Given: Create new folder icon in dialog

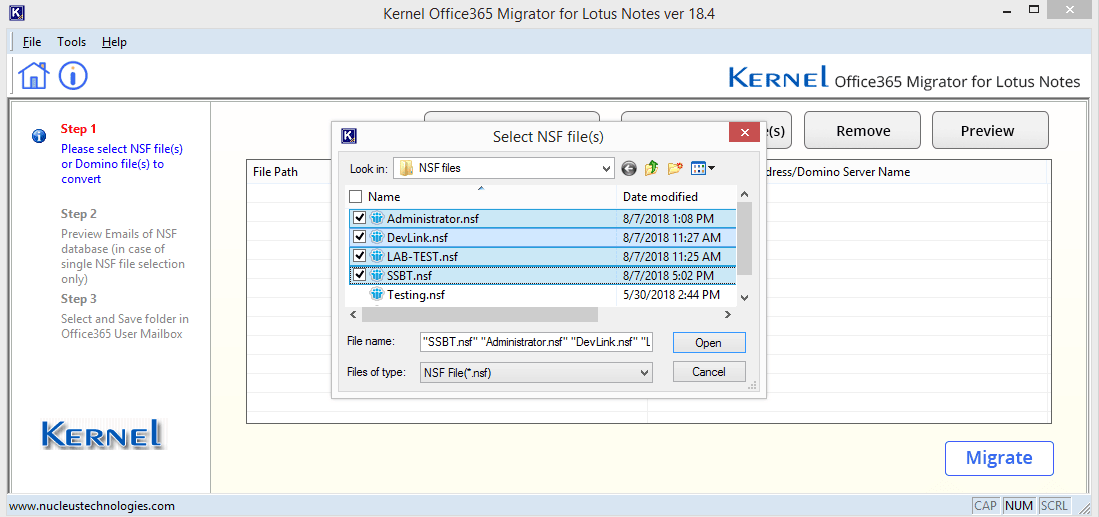Looking at the screenshot, I should [x=675, y=168].
